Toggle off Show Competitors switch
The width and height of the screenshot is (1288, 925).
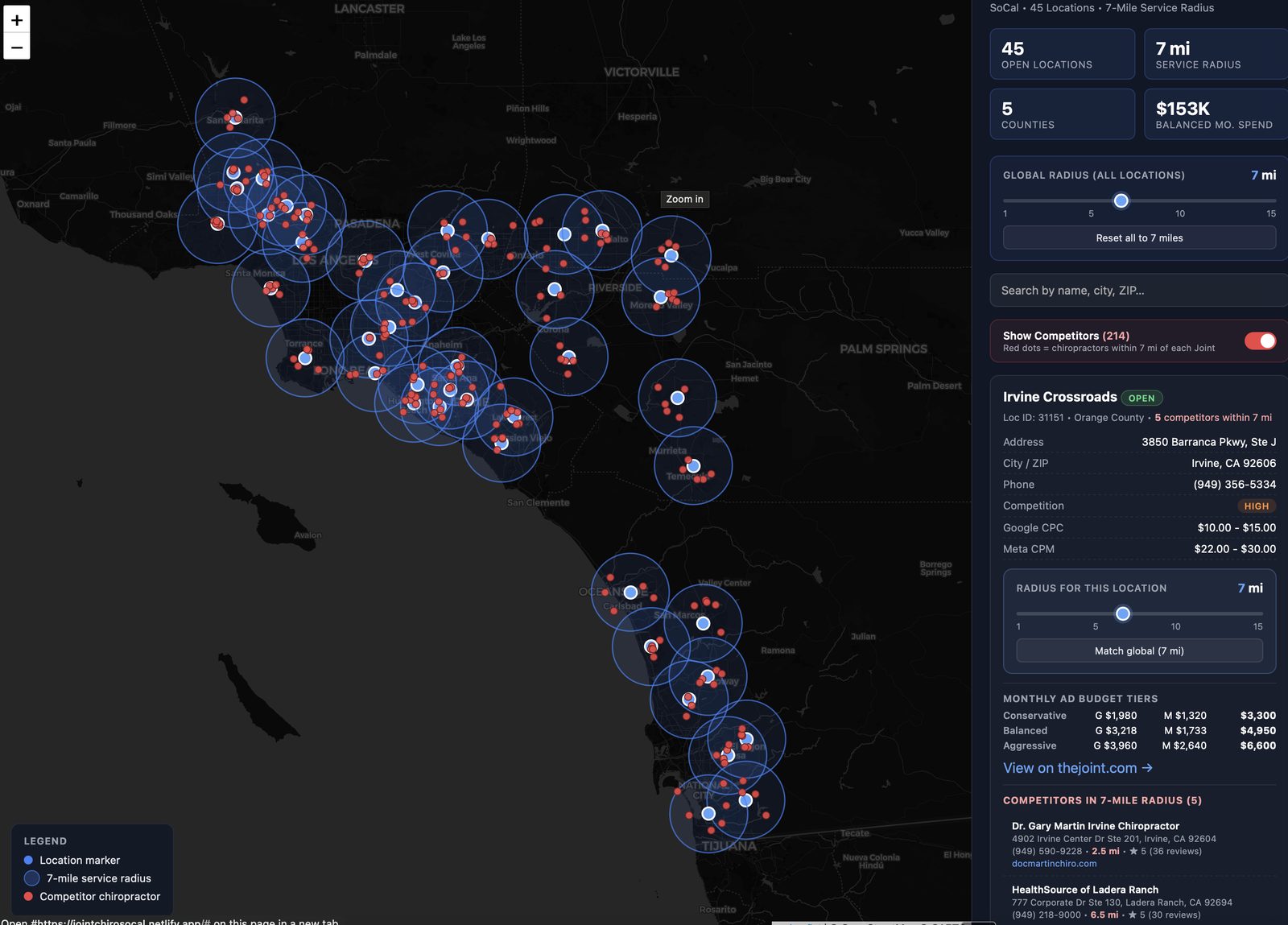click(1260, 341)
